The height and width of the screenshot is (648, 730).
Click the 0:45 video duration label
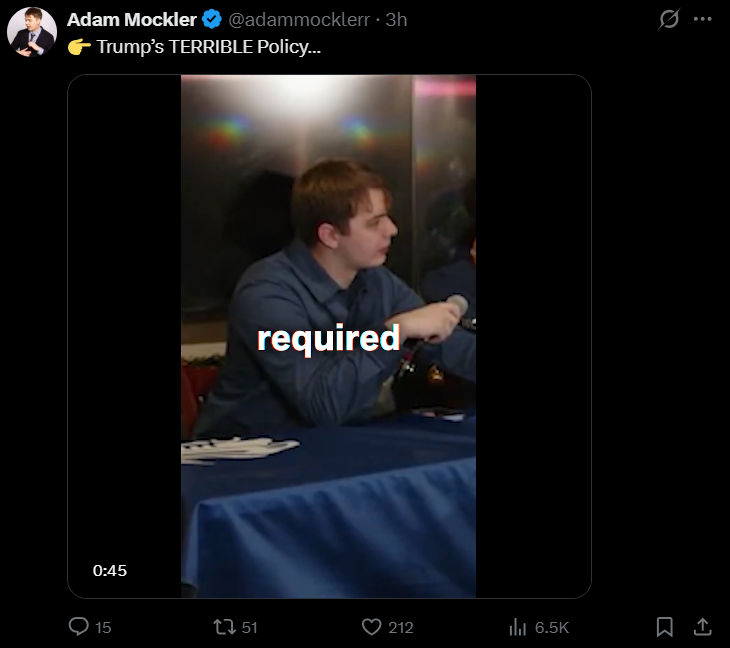(110, 570)
